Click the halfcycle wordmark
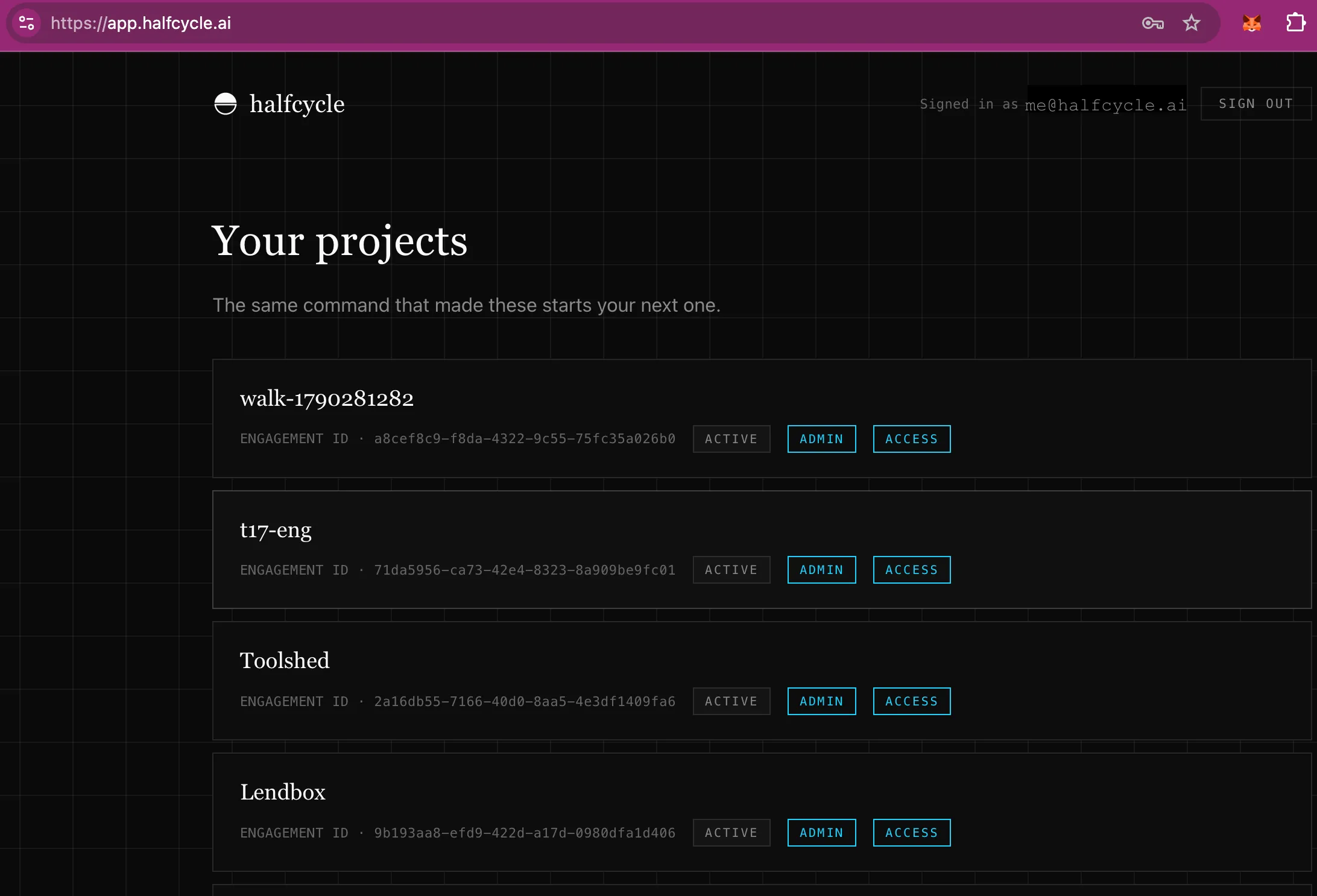The width and height of the screenshot is (1317, 896). (x=297, y=104)
